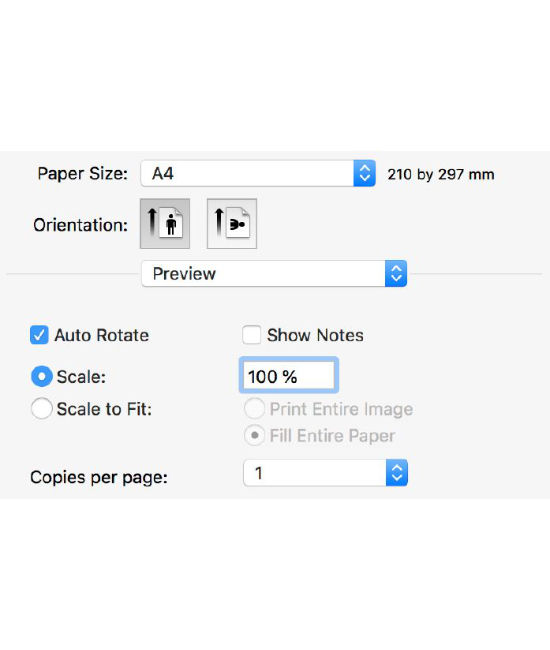Choose the Scale to Fit radio button
Screen dimensions: 550x650
coord(41,409)
